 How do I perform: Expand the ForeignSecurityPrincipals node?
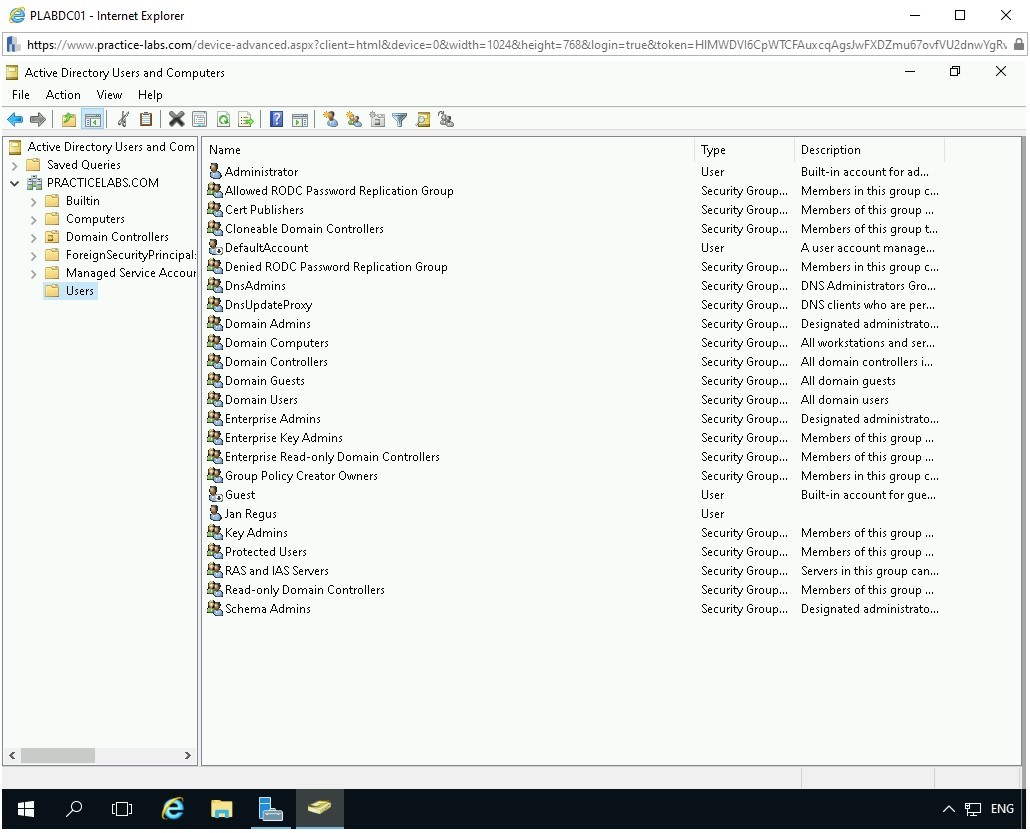(x=34, y=256)
